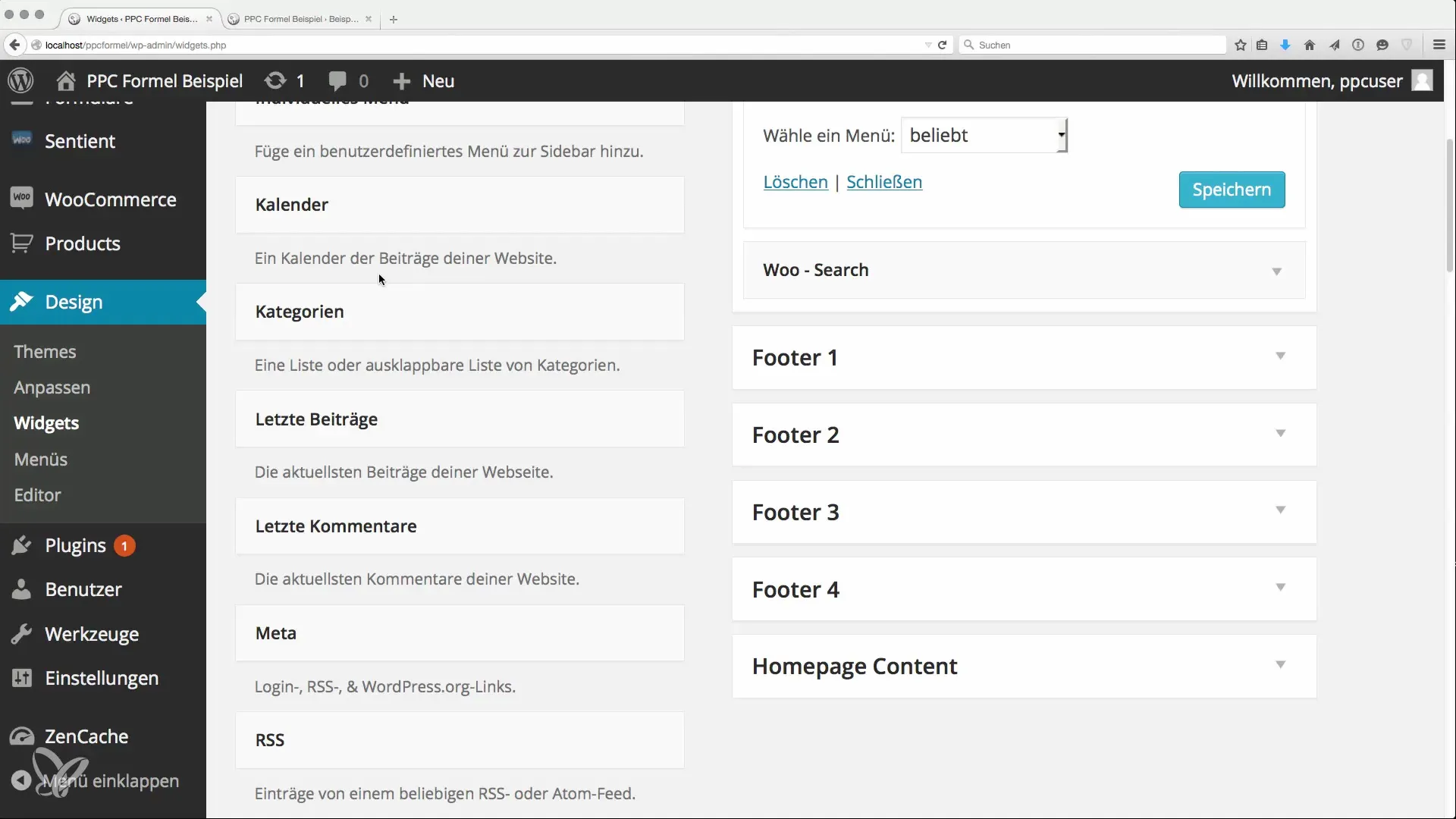Click the 'Neu' link in admin bar

tap(438, 81)
